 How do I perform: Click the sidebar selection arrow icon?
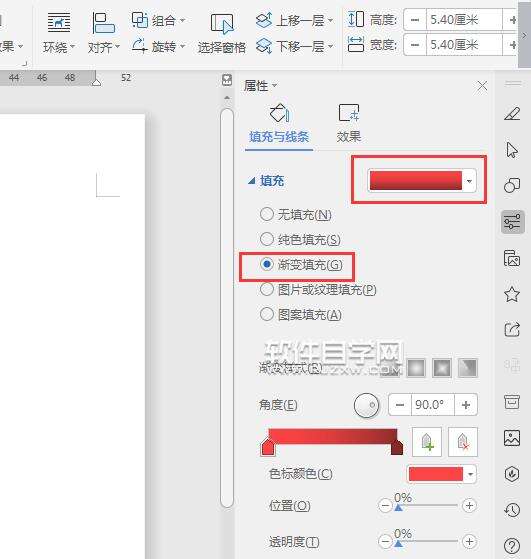[x=512, y=150]
